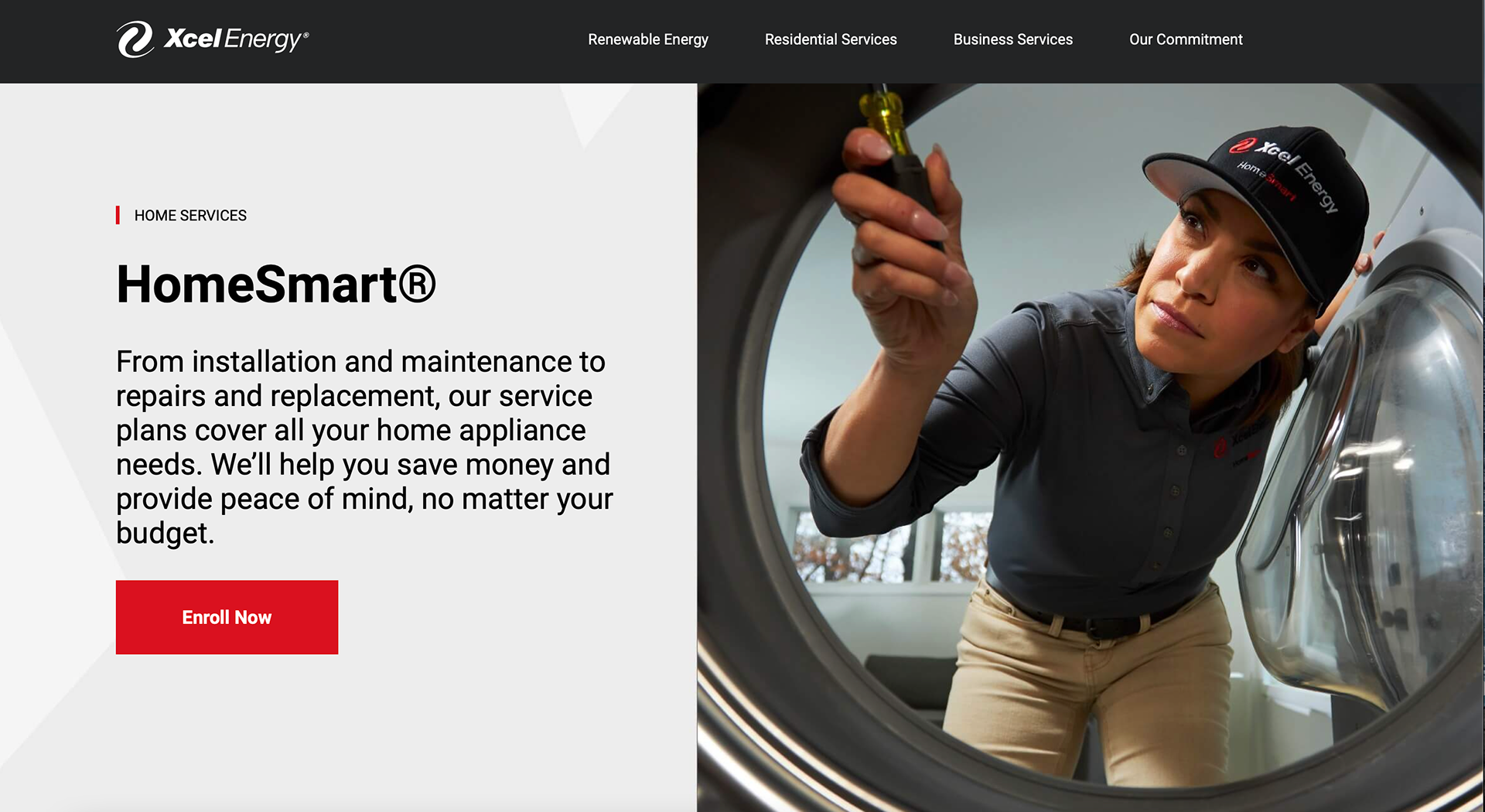Click the technician hero photo
The width and height of the screenshot is (1485, 812).
tap(1091, 448)
